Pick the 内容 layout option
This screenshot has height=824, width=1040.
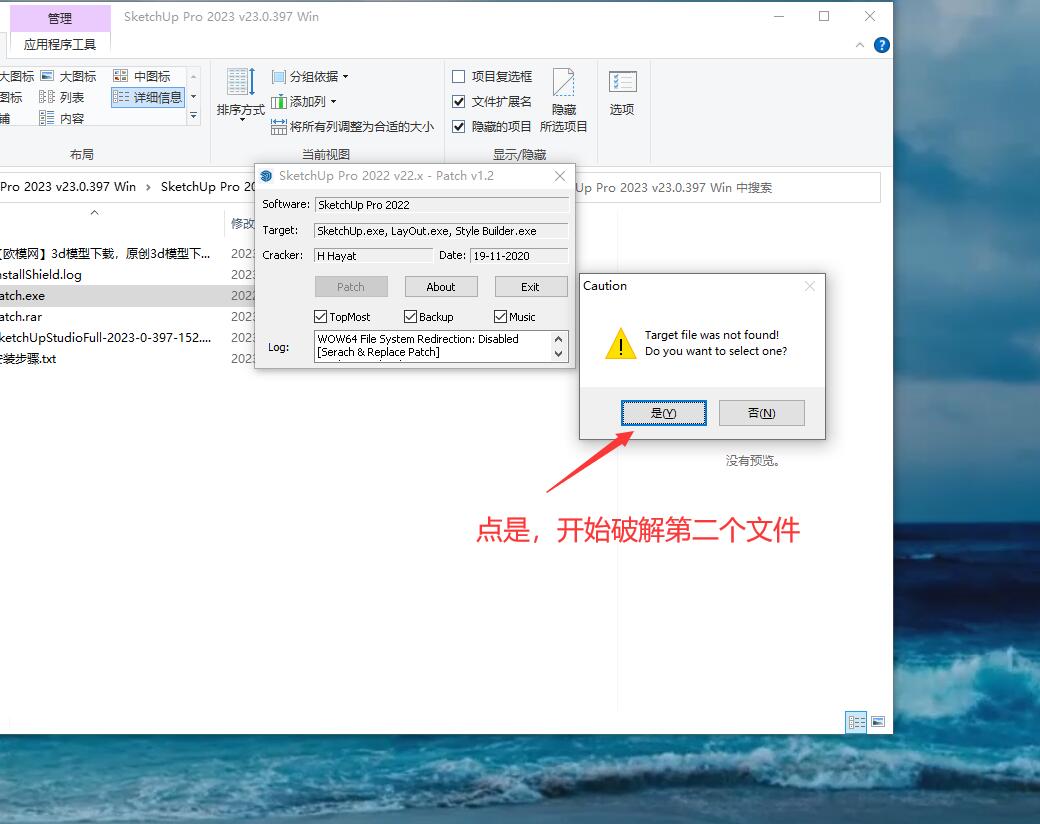[62, 119]
